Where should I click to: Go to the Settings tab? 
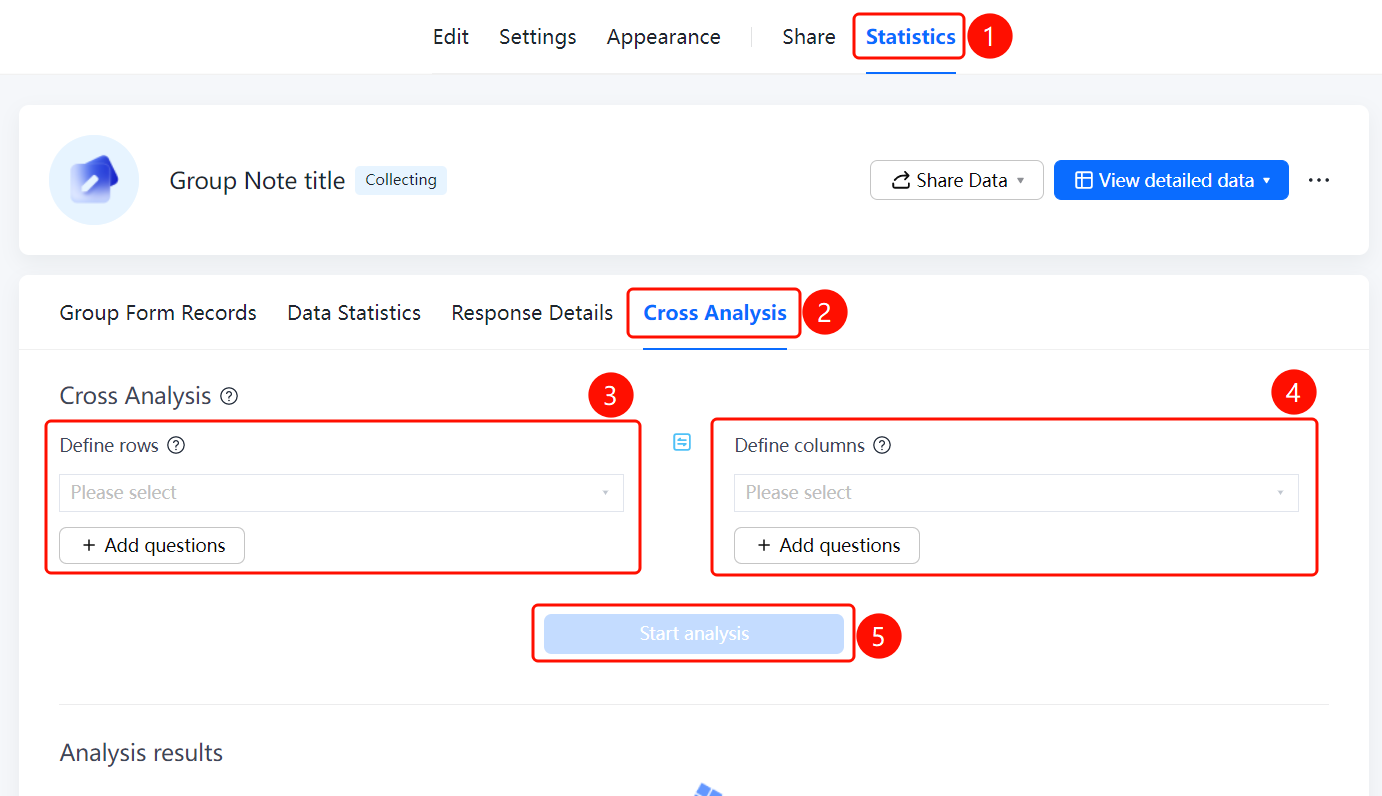tap(538, 37)
